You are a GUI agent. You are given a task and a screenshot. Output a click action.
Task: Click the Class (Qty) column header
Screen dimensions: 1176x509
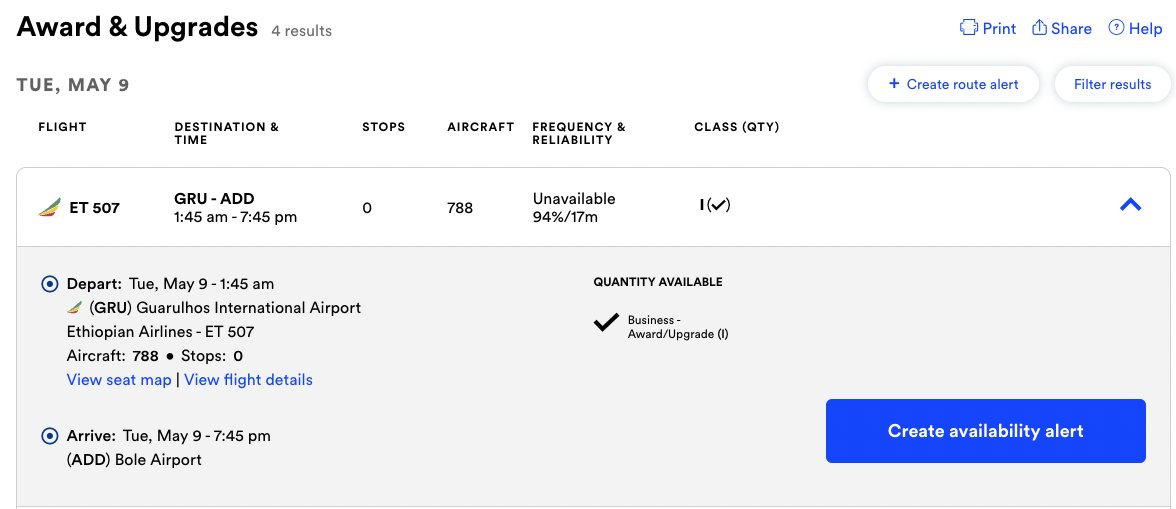(736, 127)
